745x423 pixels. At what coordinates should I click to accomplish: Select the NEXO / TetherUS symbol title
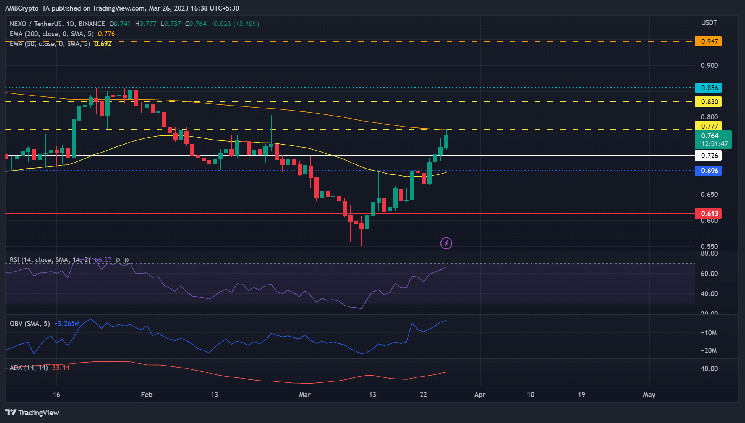57,23
